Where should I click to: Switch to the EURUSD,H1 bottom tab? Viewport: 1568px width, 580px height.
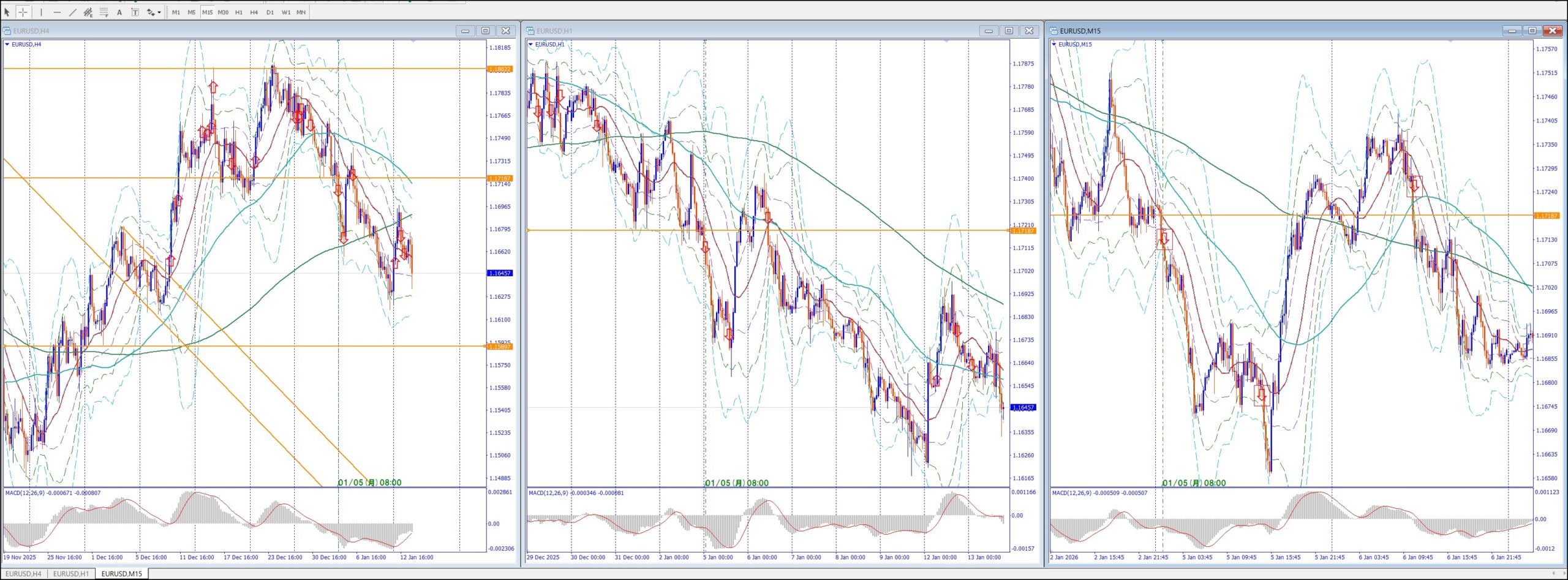[71, 574]
